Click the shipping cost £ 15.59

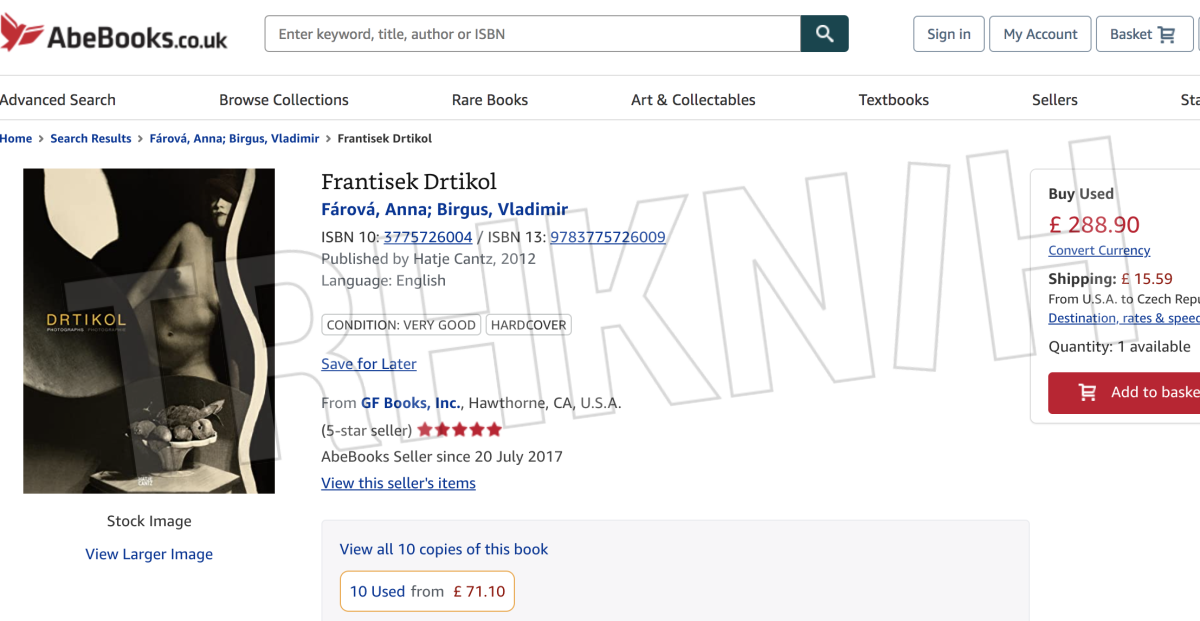tap(1147, 279)
